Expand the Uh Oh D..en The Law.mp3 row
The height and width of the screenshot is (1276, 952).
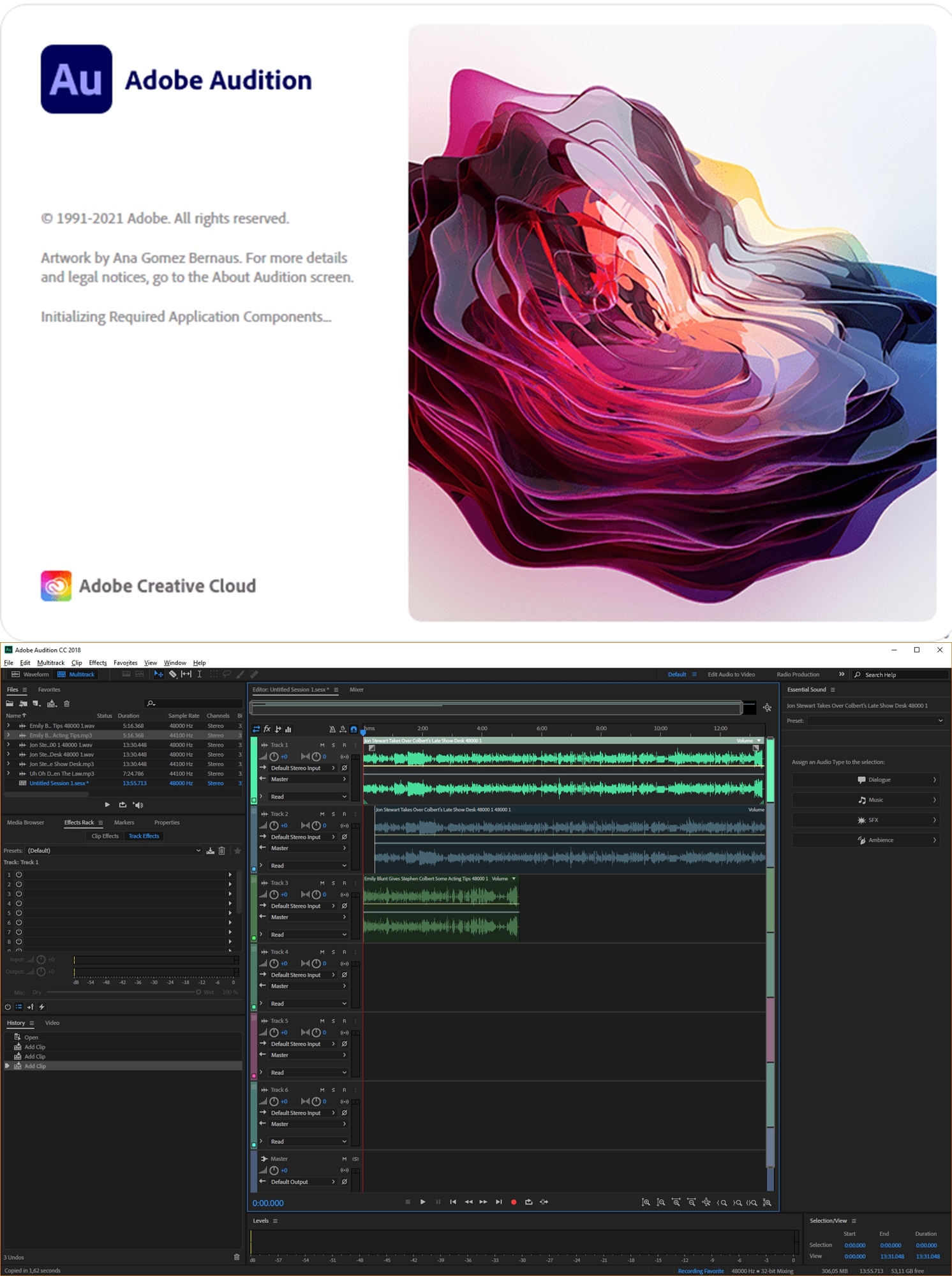tap(8, 774)
